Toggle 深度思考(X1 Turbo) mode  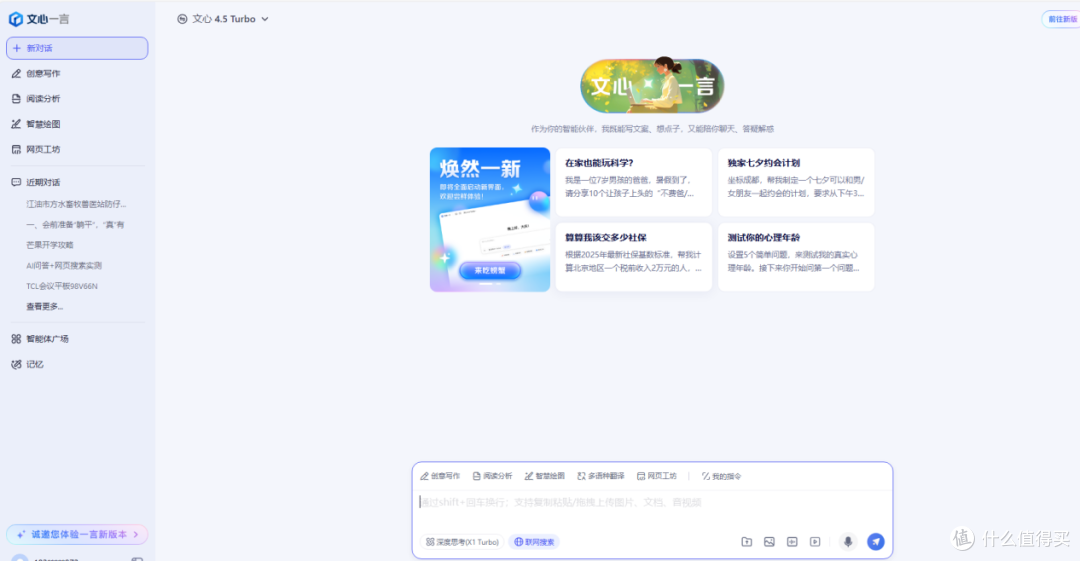[462, 542]
